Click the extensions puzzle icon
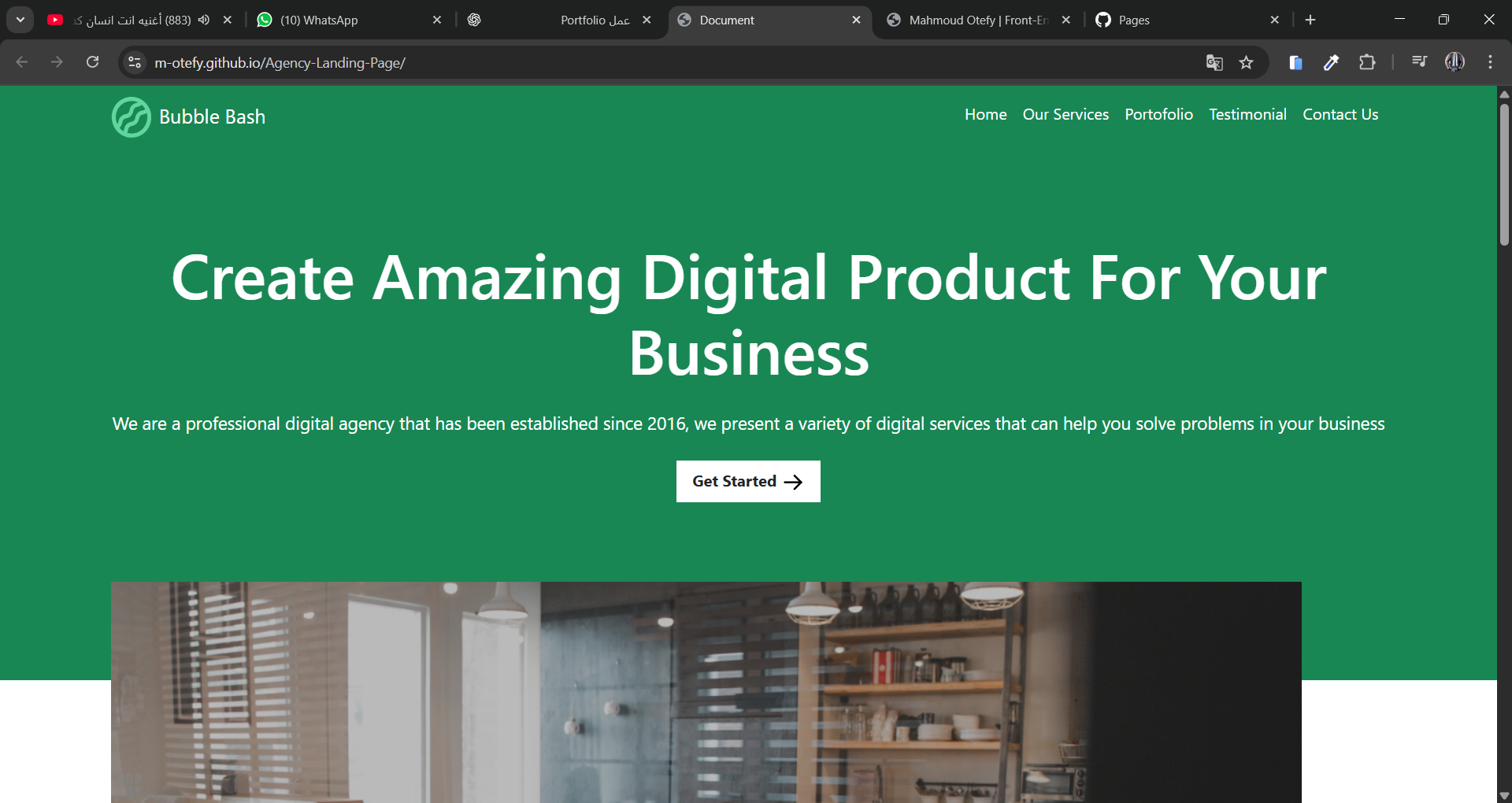The width and height of the screenshot is (1512, 803). coord(1368,62)
